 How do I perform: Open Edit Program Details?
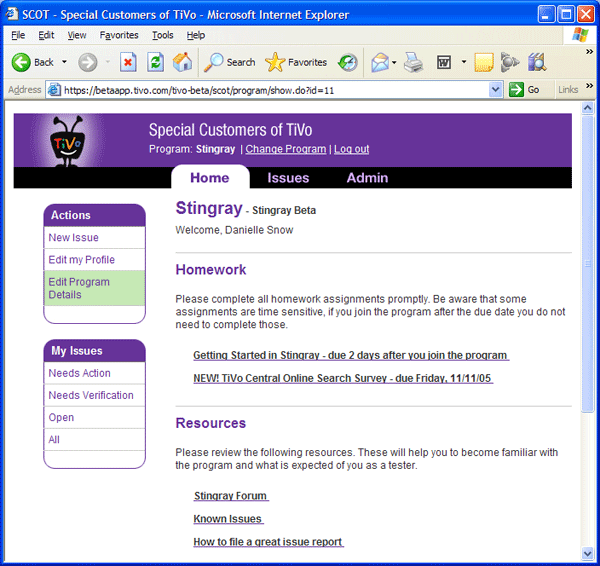[x=95, y=288]
